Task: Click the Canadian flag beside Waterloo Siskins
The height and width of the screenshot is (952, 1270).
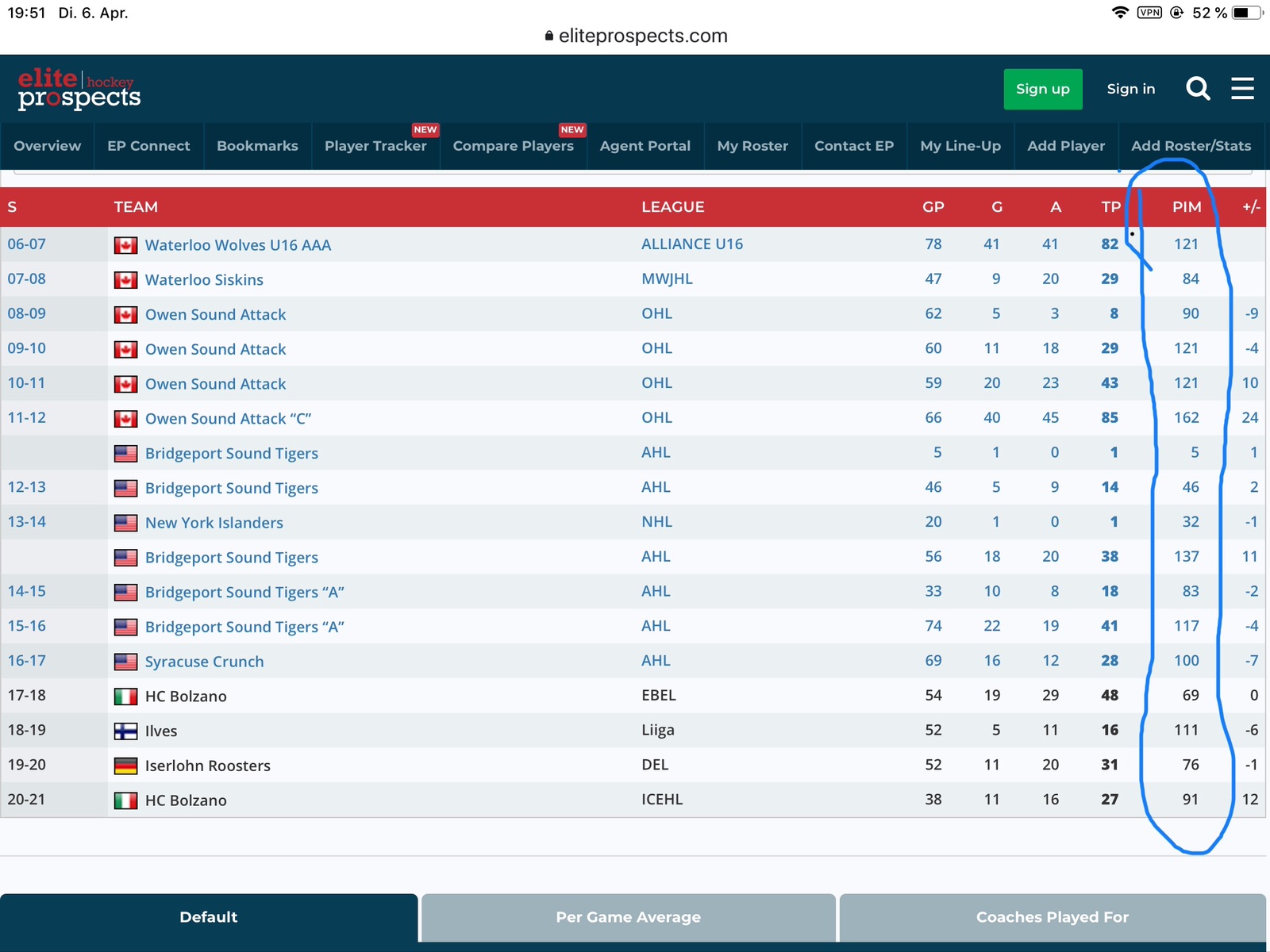Action: tap(125, 280)
